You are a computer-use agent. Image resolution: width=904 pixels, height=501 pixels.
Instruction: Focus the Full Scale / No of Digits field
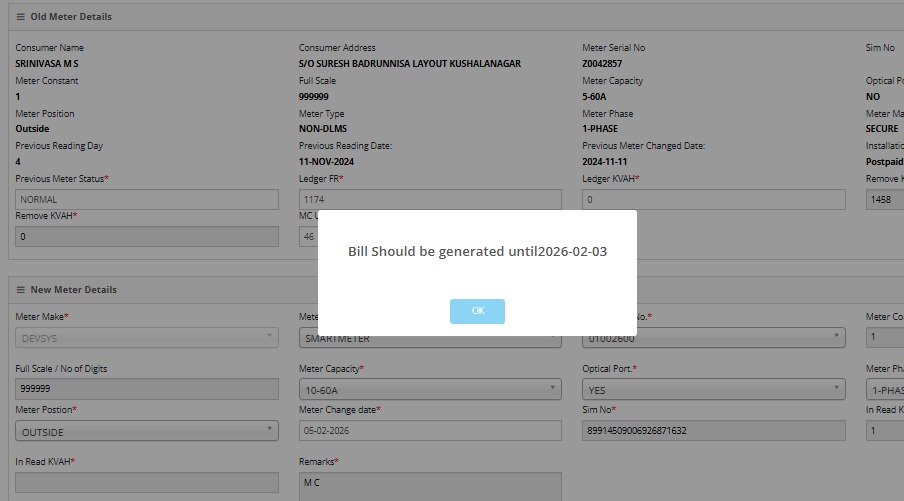pyautogui.click(x=147, y=389)
